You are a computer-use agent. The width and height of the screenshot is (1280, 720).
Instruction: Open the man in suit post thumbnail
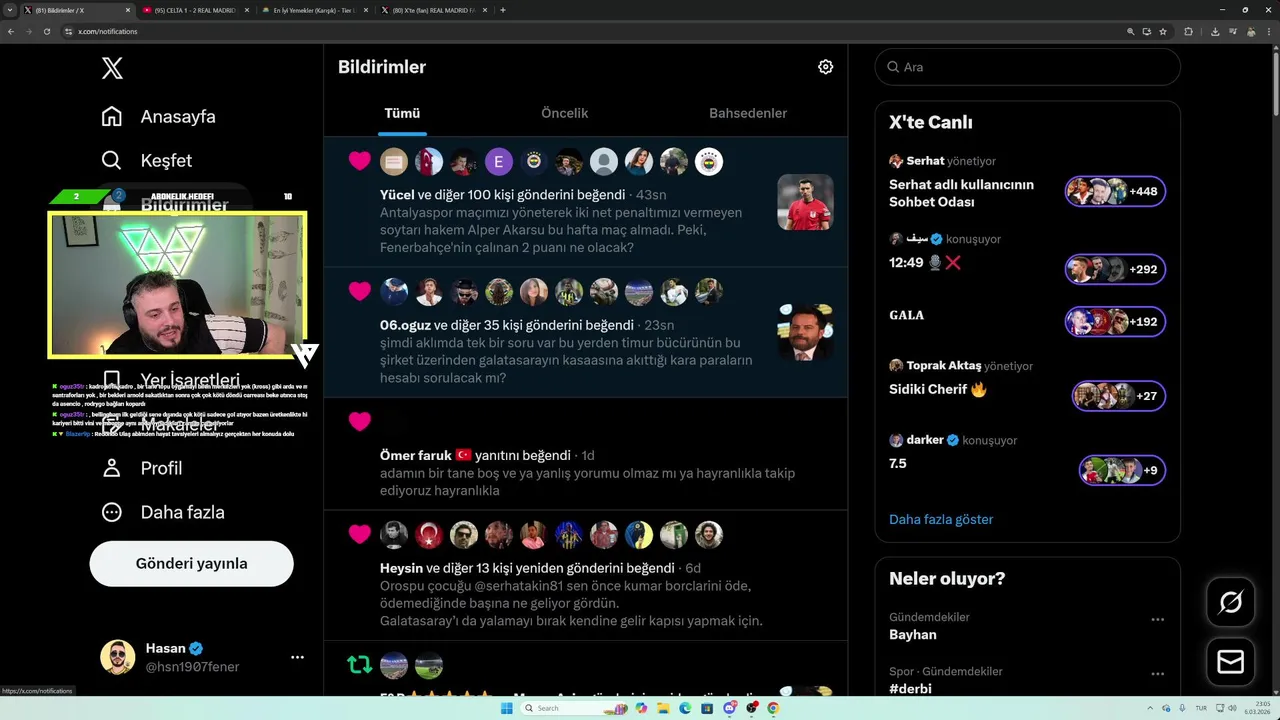point(805,332)
